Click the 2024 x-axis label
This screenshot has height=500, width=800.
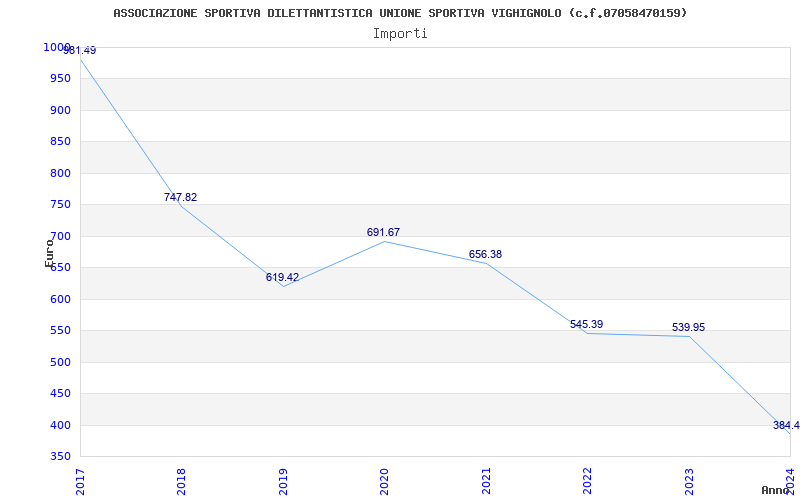790,482
